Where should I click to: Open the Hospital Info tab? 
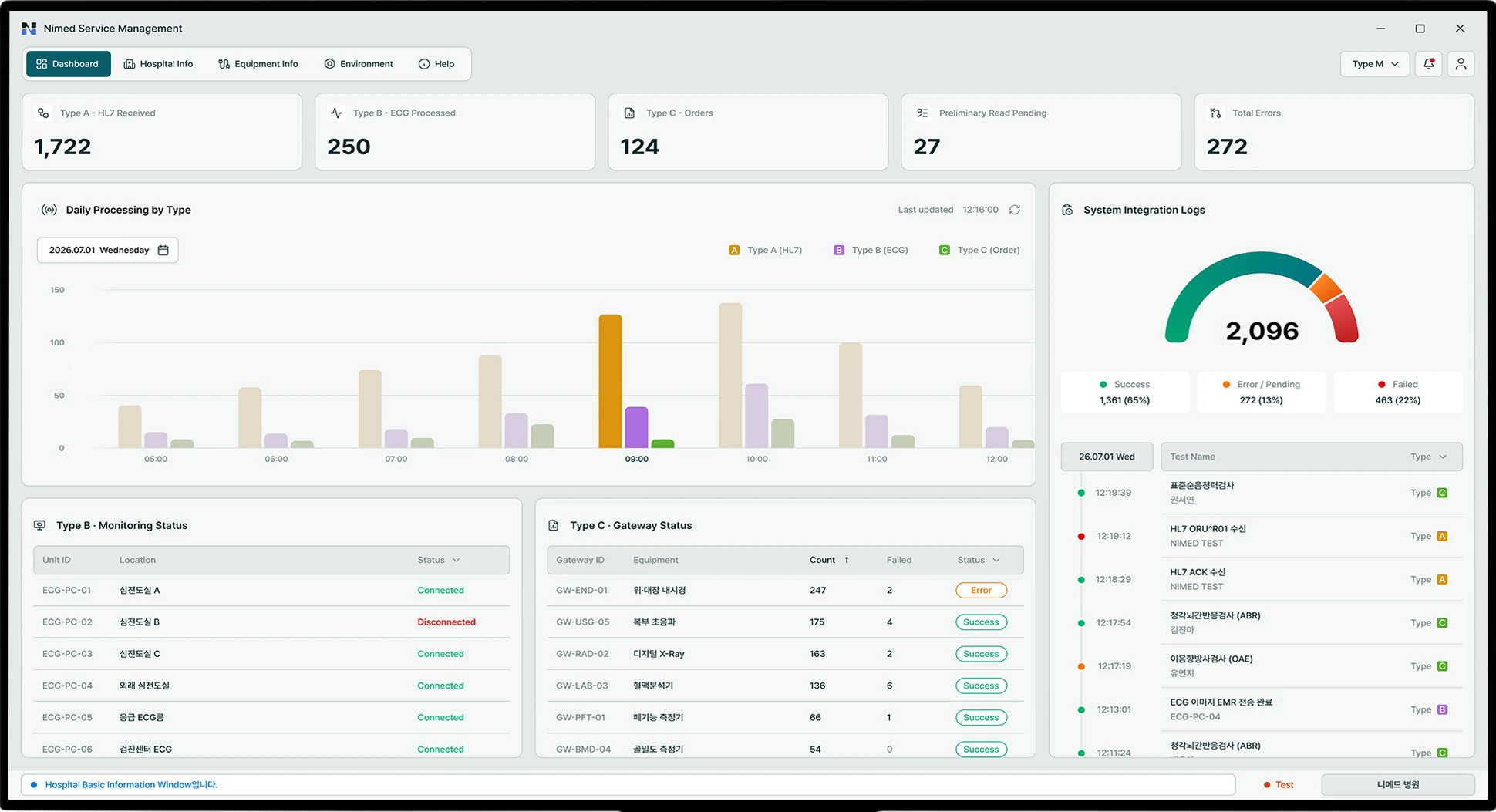click(x=159, y=64)
